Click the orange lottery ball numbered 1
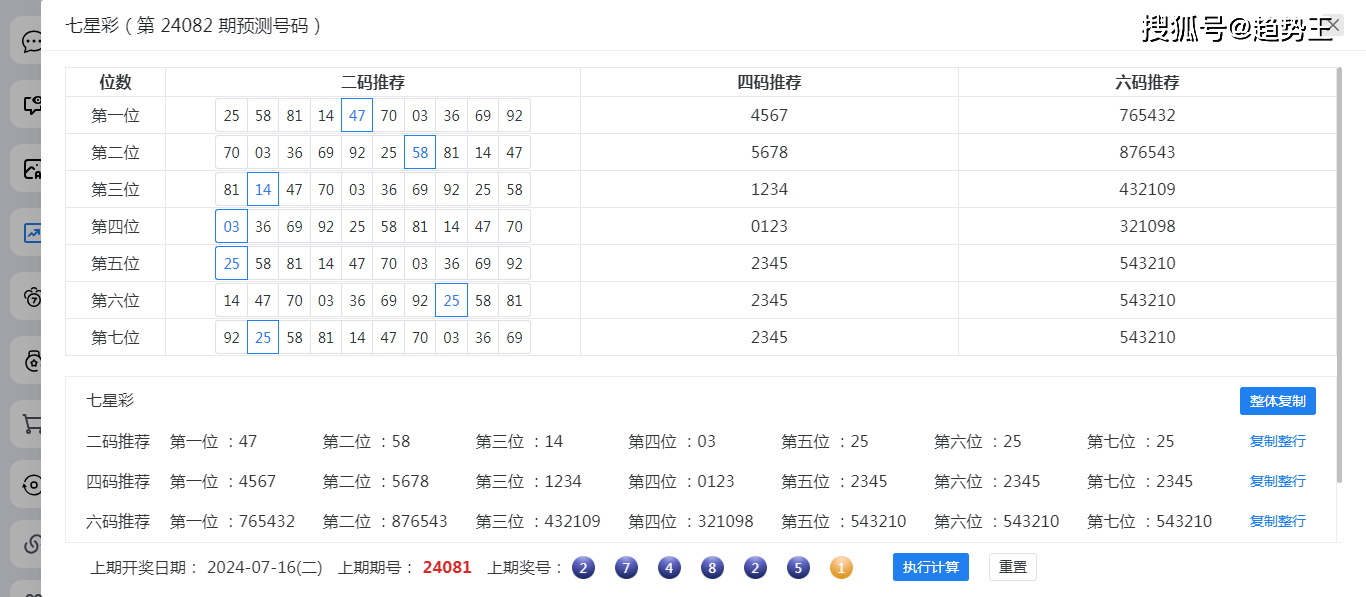The width and height of the screenshot is (1366, 597). [x=841, y=568]
